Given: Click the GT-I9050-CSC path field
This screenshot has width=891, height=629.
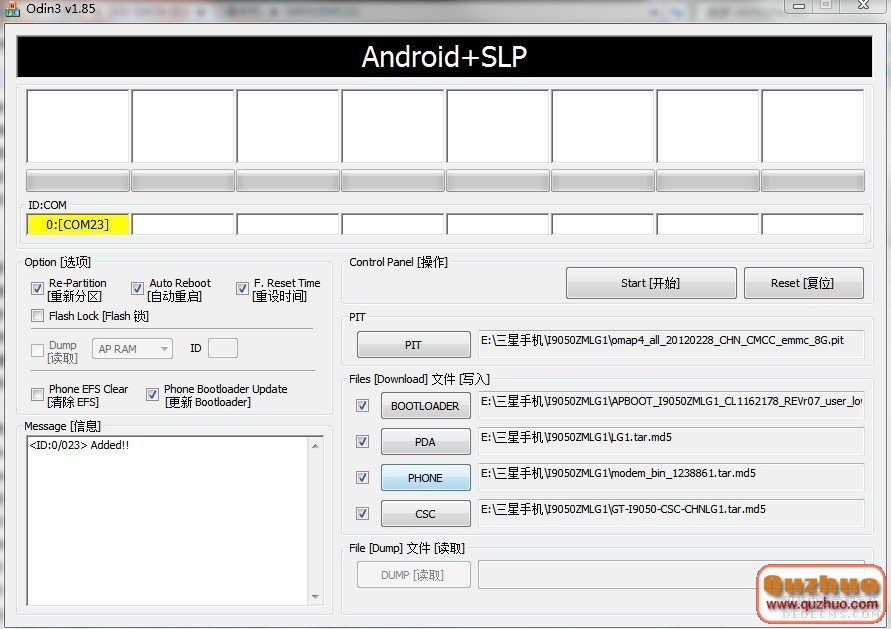Looking at the screenshot, I should pos(671,513).
